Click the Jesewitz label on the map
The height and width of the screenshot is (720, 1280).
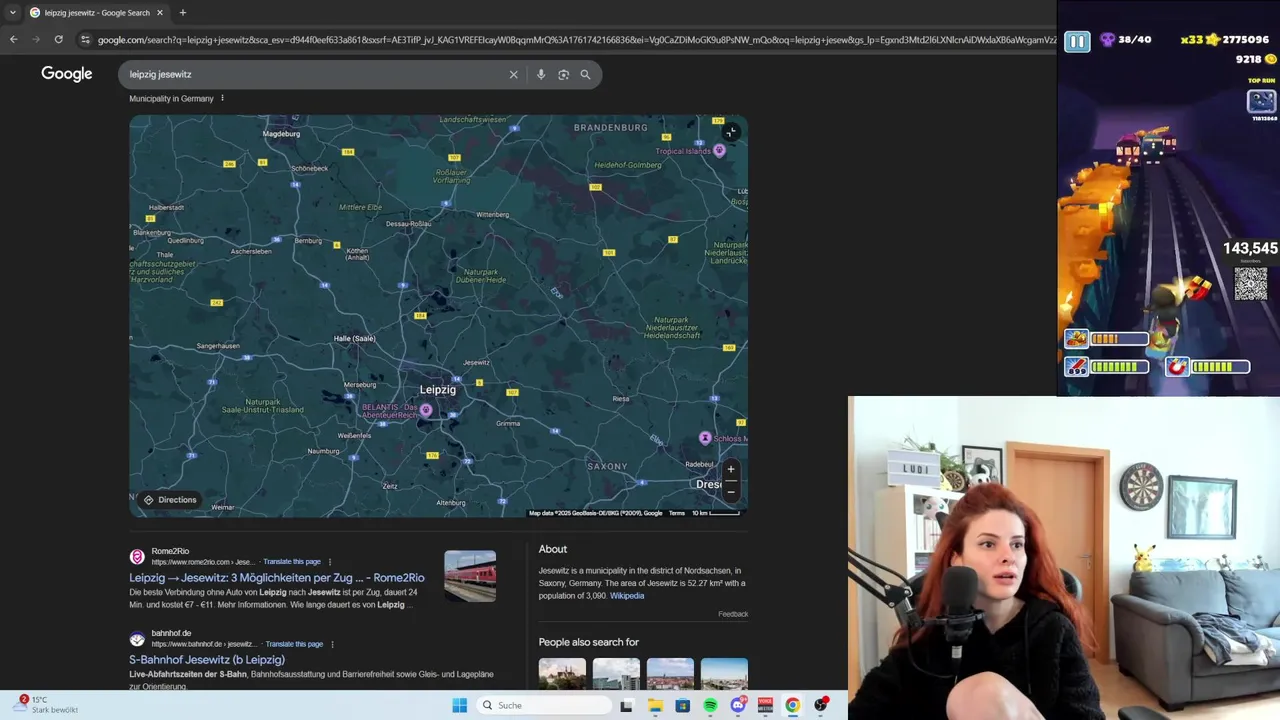pos(476,362)
